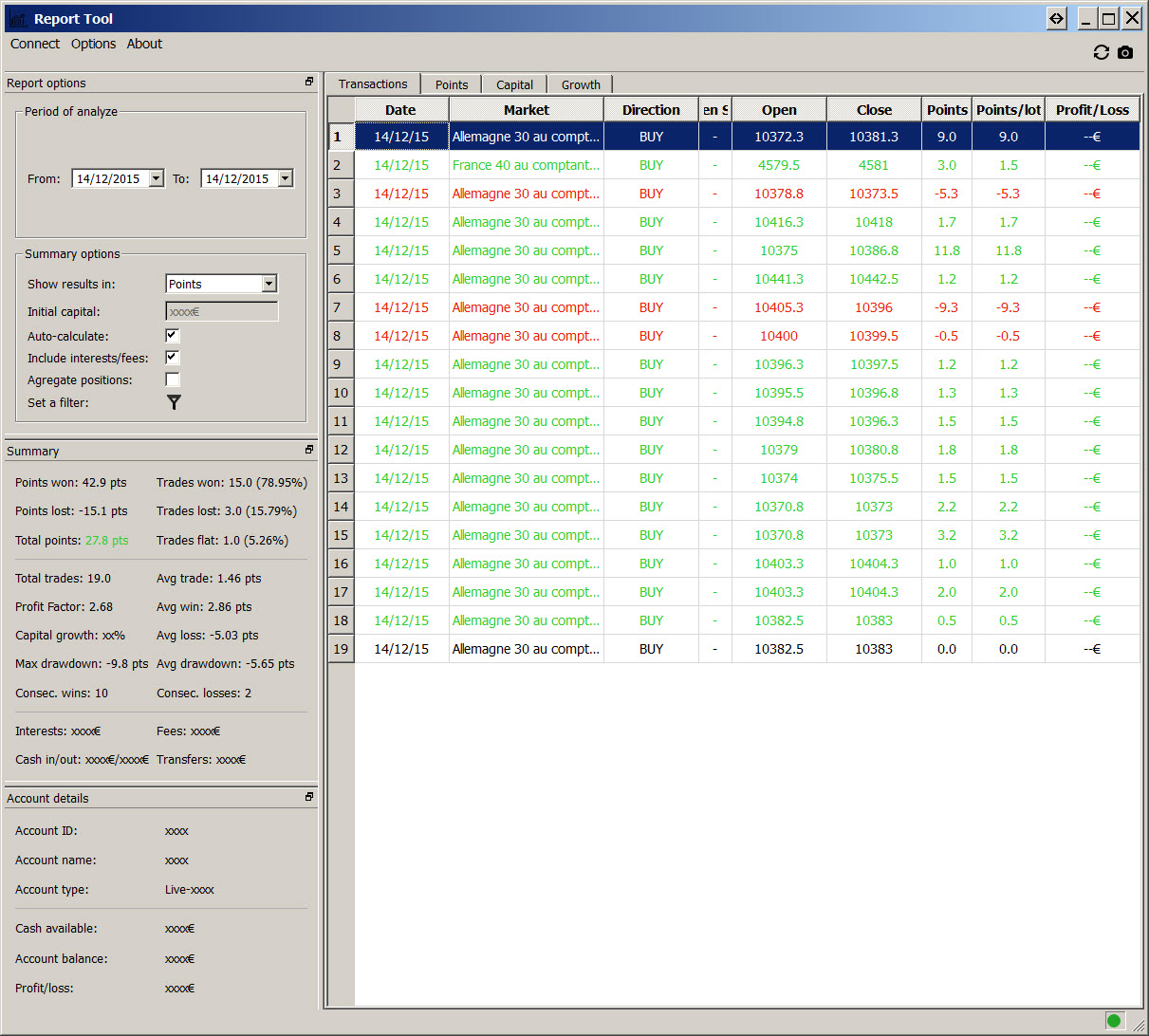Click the double-arrow icon in the title bar
The height and width of the screenshot is (1036, 1149).
point(1056,18)
